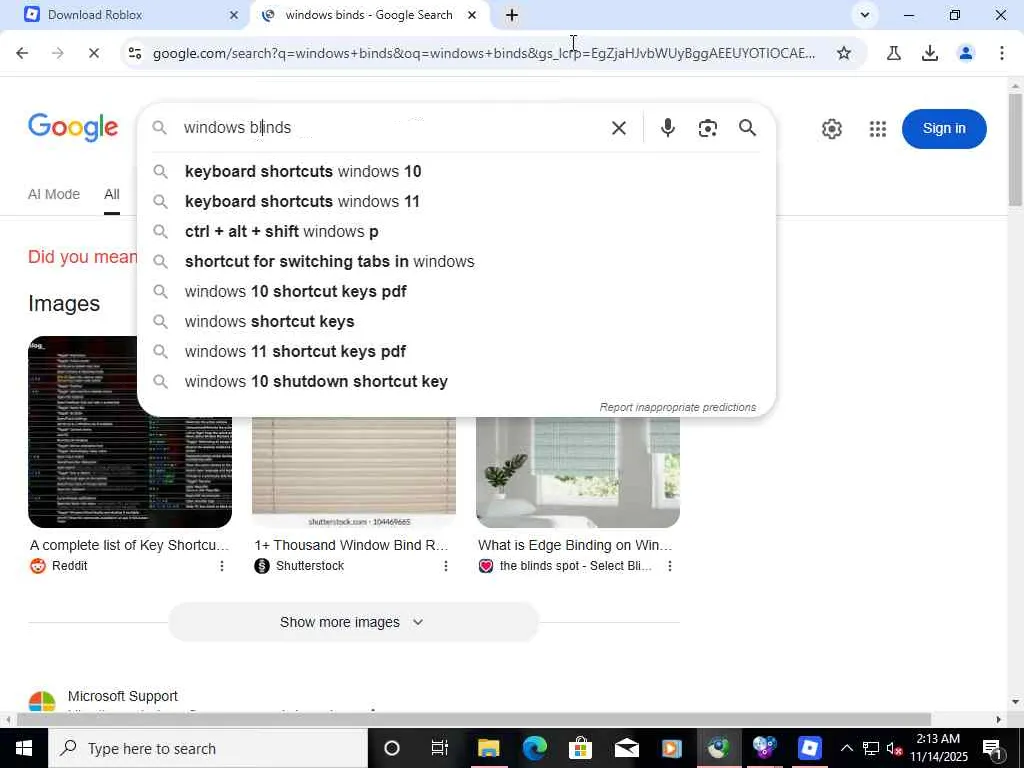Open Task View on taskbar
The image size is (1024, 768).
pyautogui.click(x=440, y=748)
